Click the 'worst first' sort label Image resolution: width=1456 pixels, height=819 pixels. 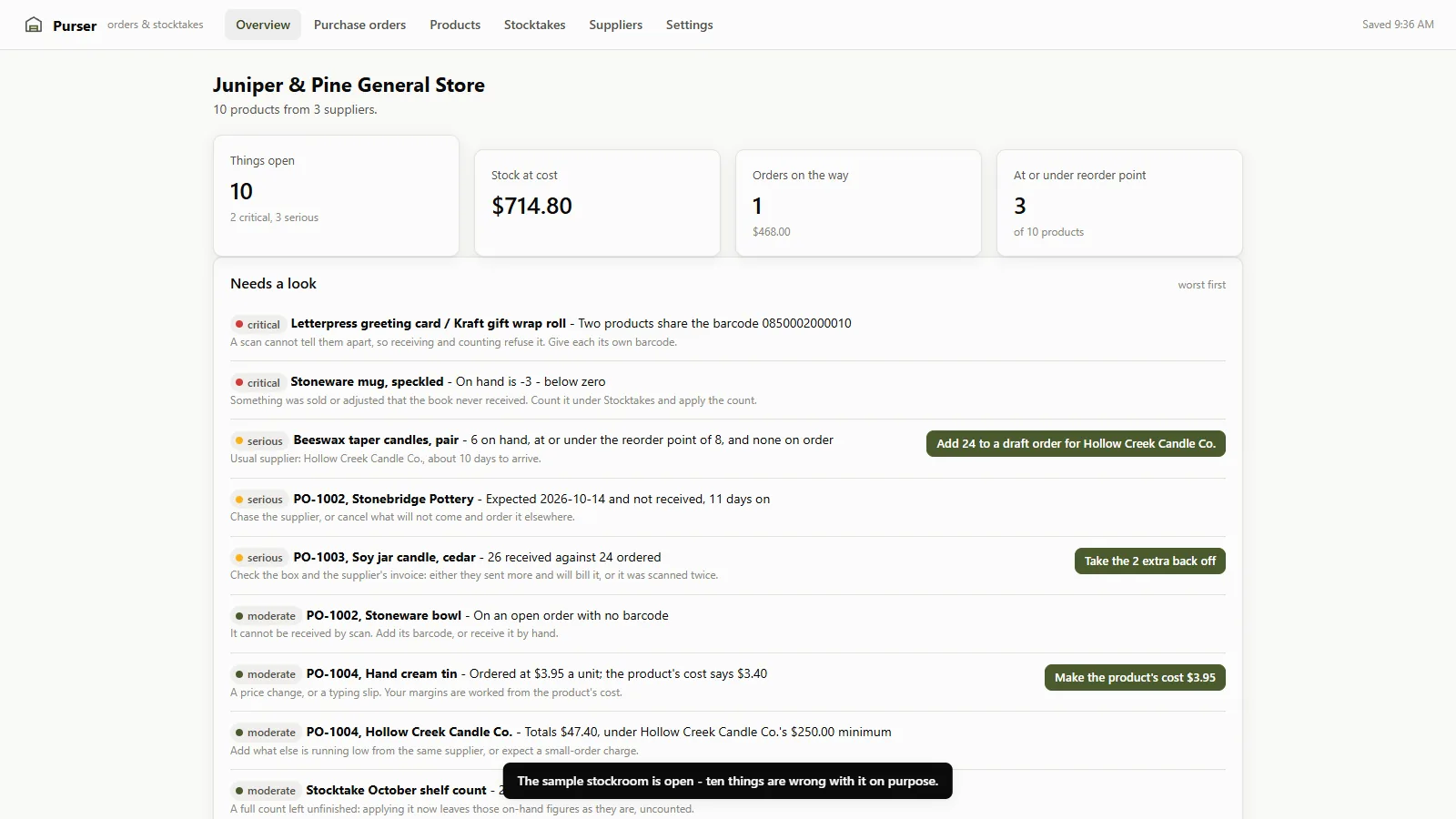pyautogui.click(x=1201, y=285)
